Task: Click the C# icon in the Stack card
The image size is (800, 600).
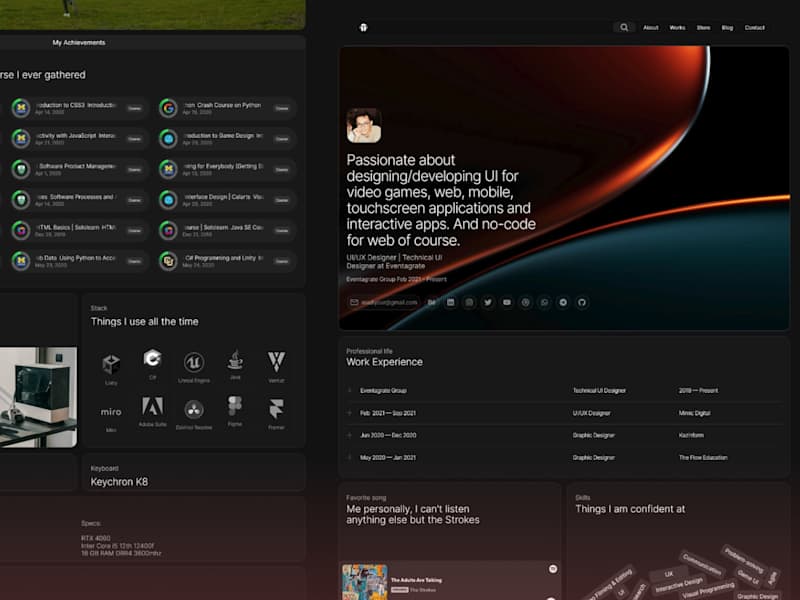Action: click(x=153, y=358)
